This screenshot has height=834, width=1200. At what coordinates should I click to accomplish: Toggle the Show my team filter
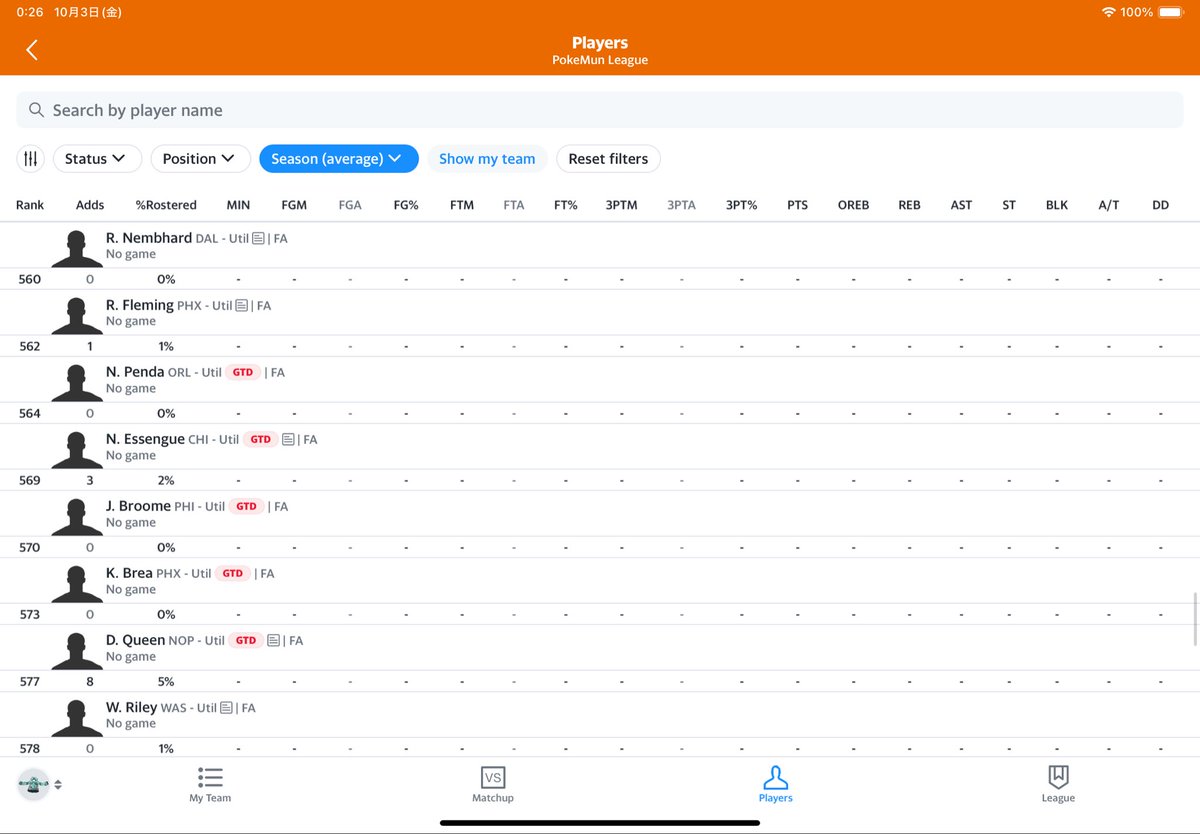tap(487, 159)
